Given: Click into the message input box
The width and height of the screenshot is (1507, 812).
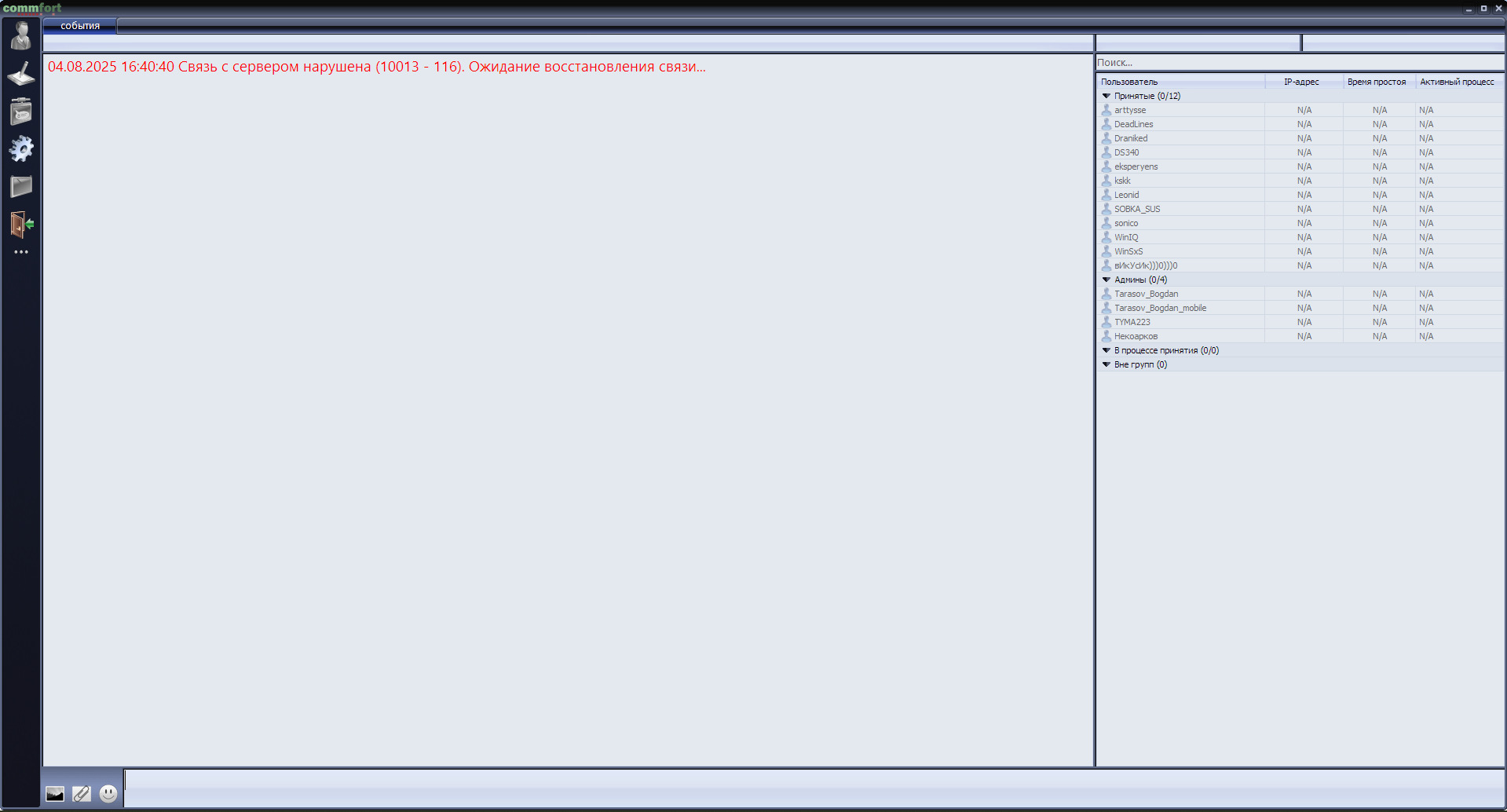Looking at the screenshot, I should click(x=814, y=788).
